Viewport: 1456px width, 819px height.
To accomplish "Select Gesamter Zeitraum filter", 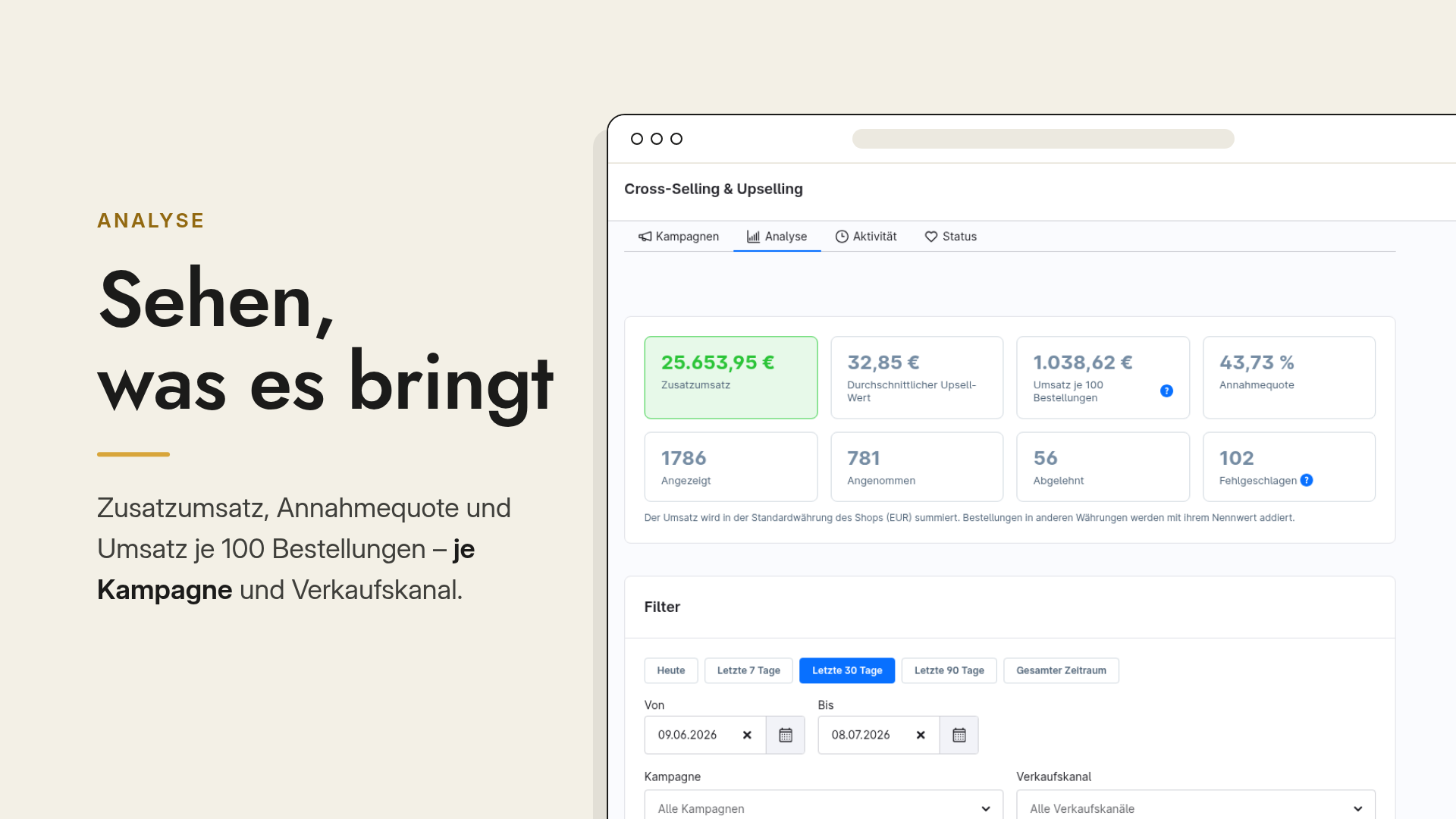I will [x=1061, y=670].
